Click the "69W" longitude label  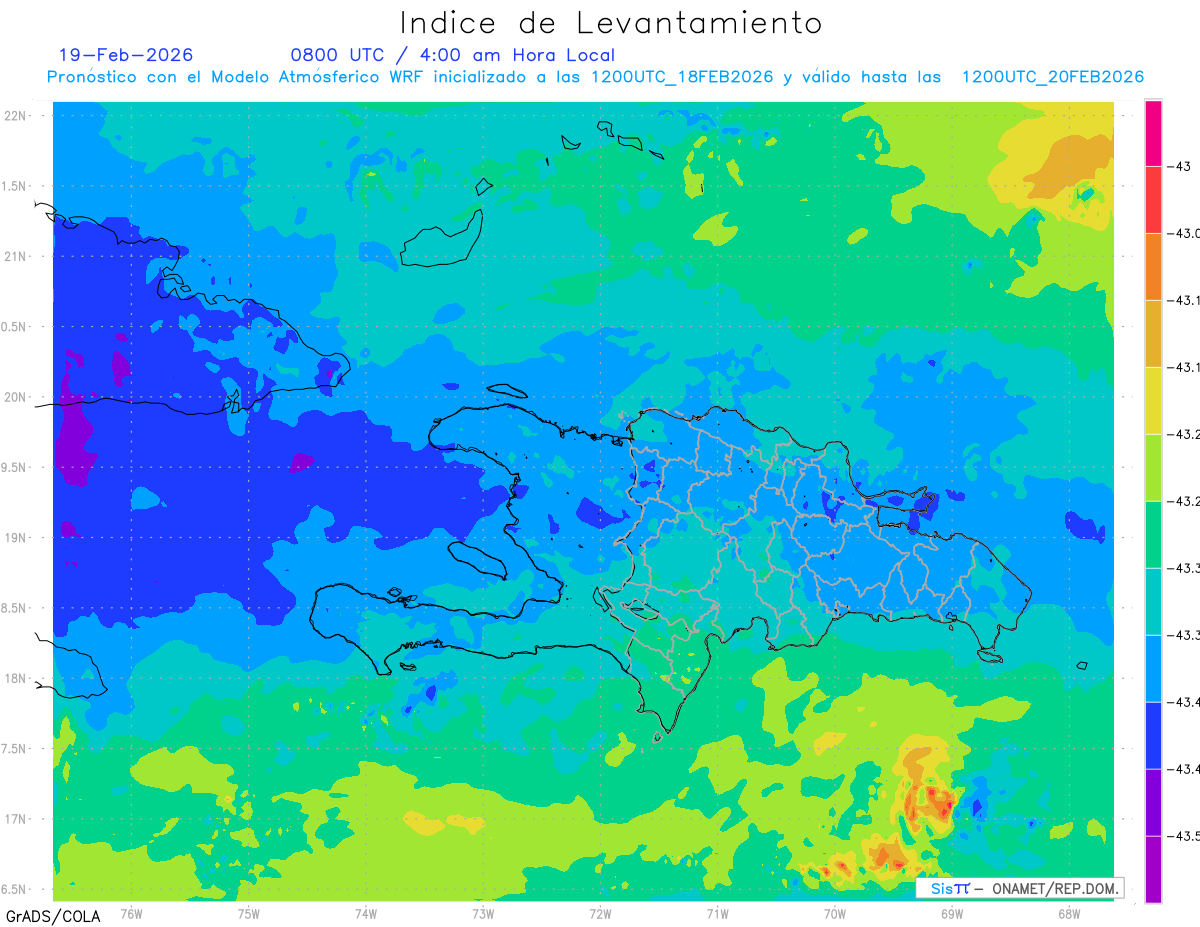tap(951, 913)
